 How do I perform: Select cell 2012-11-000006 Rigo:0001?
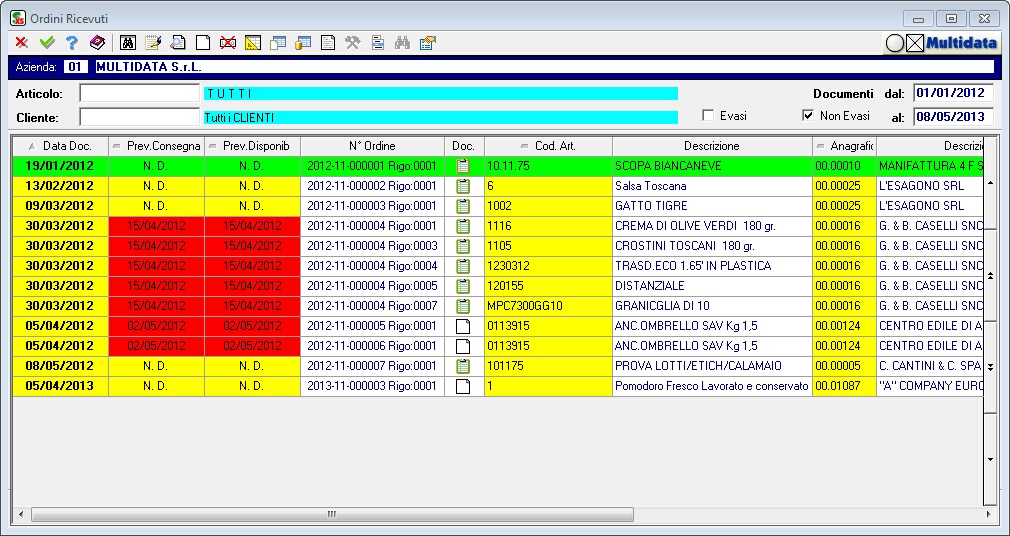372,346
